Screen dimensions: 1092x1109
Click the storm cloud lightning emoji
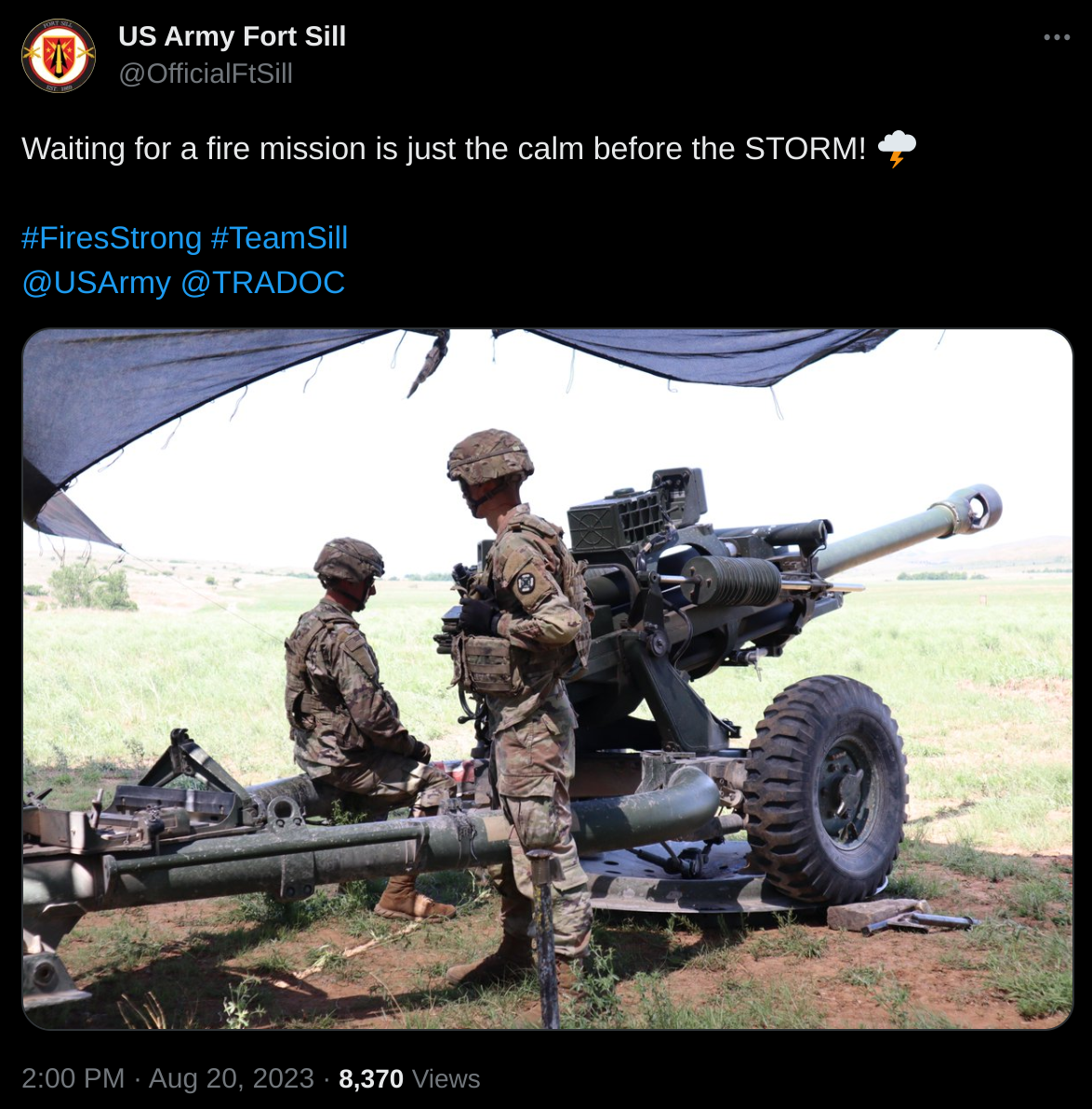[897, 149]
